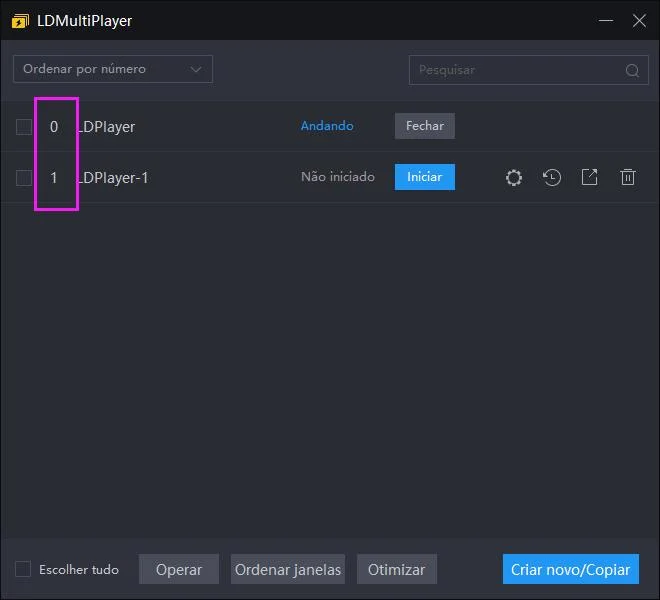660x600 pixels.
Task: Open the Operar batch menu
Action: [x=179, y=569]
